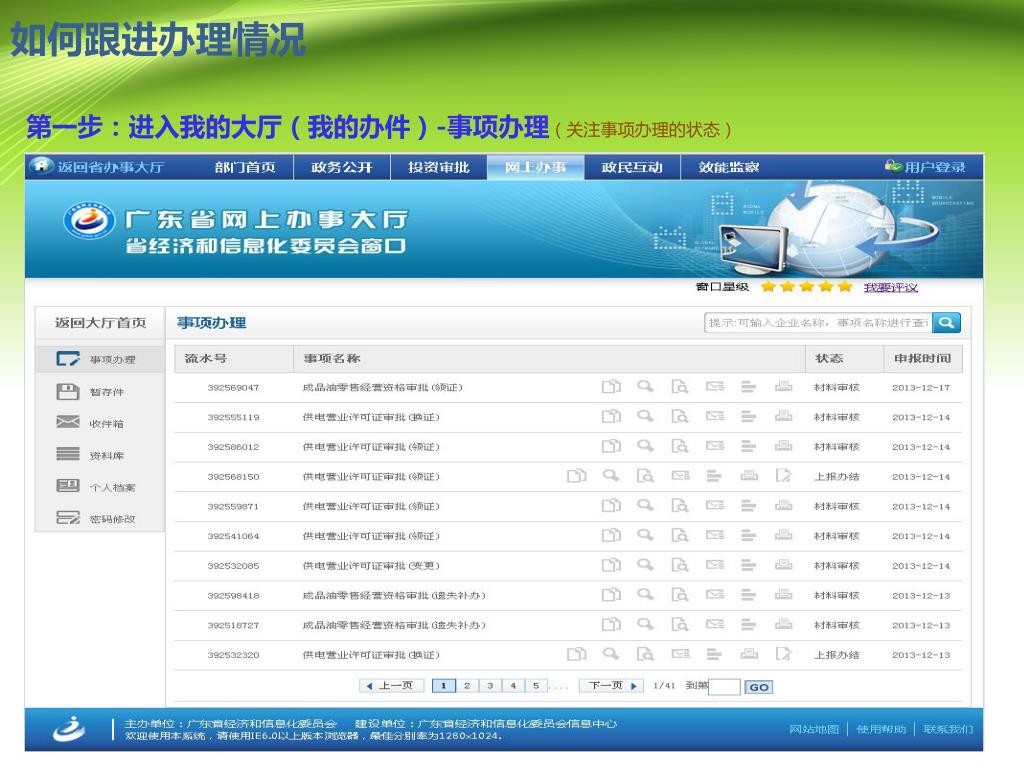
Task: Click the home icon beside 返回省办事大厅
Action: coord(41,166)
